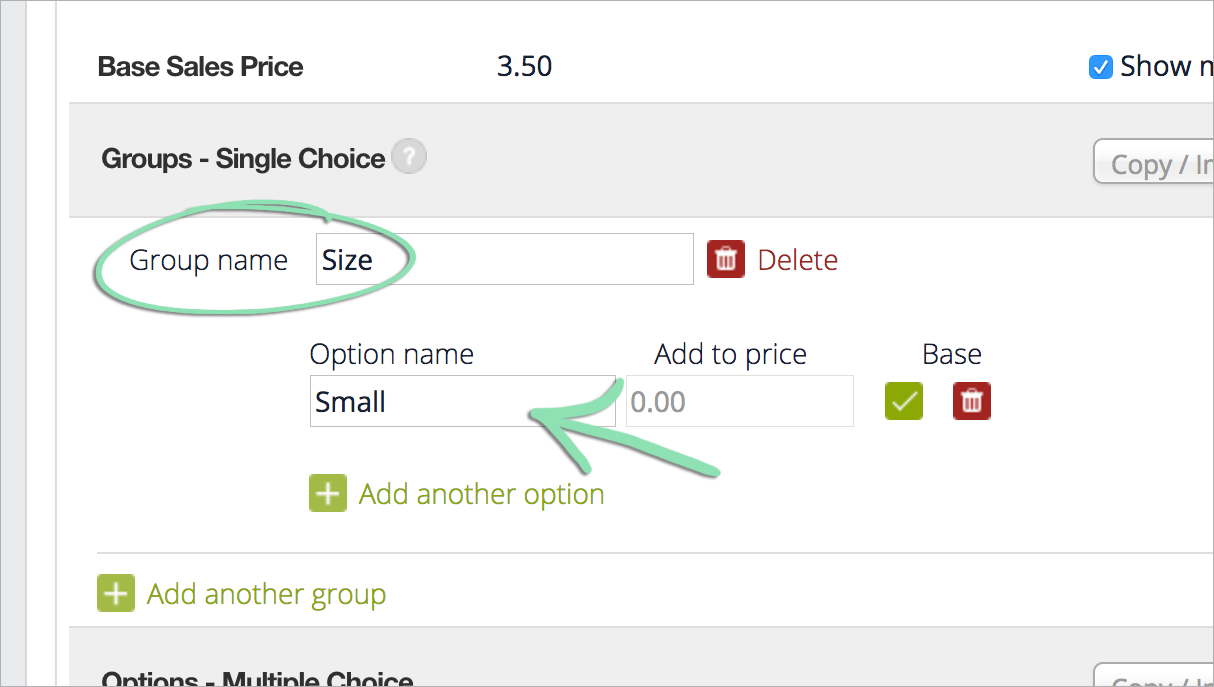This screenshot has width=1214, height=687.
Task: Click red trash icon beside Size group
Action: [726, 260]
